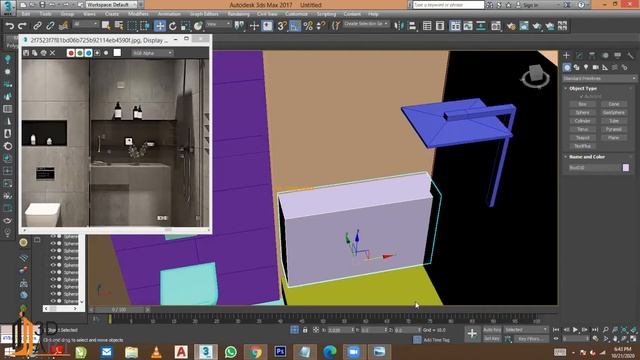Create a Box primitive
640x360 pixels.
(582, 104)
